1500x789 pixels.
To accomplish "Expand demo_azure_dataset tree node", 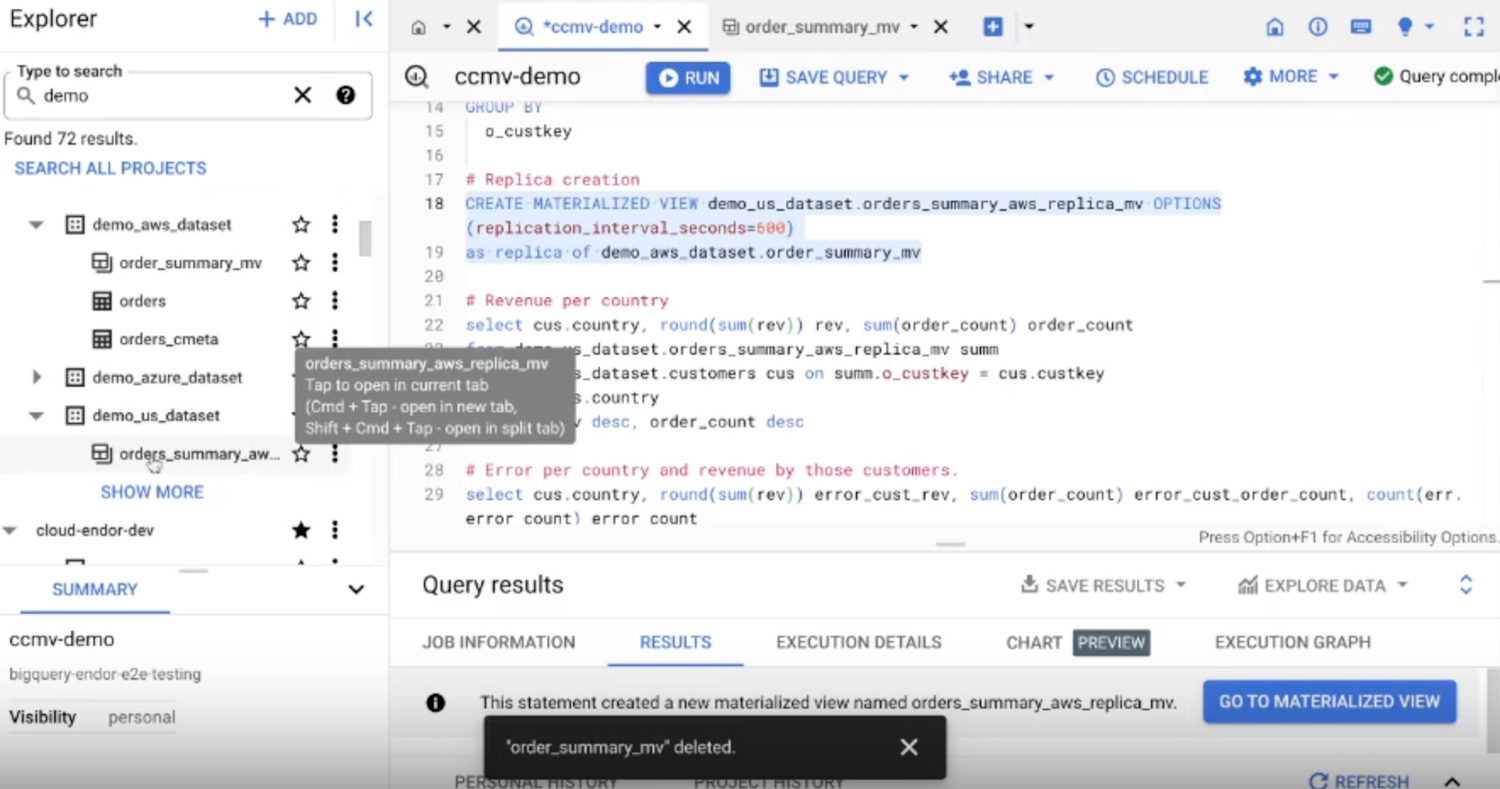I will tap(37, 377).
